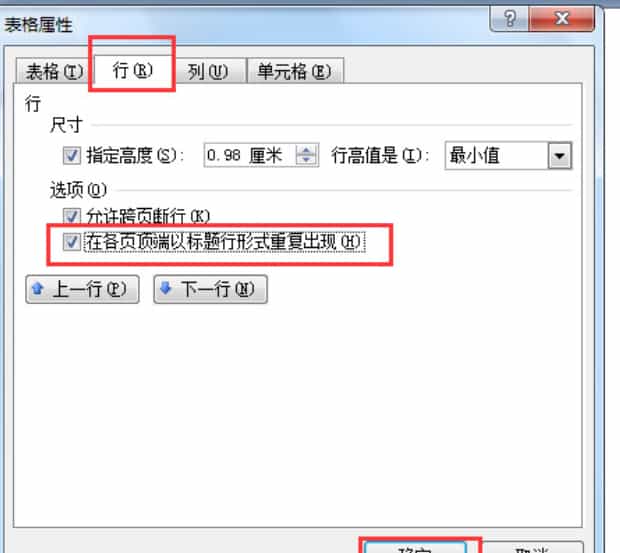Go to the previous row with 上一行

pyautogui.click(x=82, y=289)
